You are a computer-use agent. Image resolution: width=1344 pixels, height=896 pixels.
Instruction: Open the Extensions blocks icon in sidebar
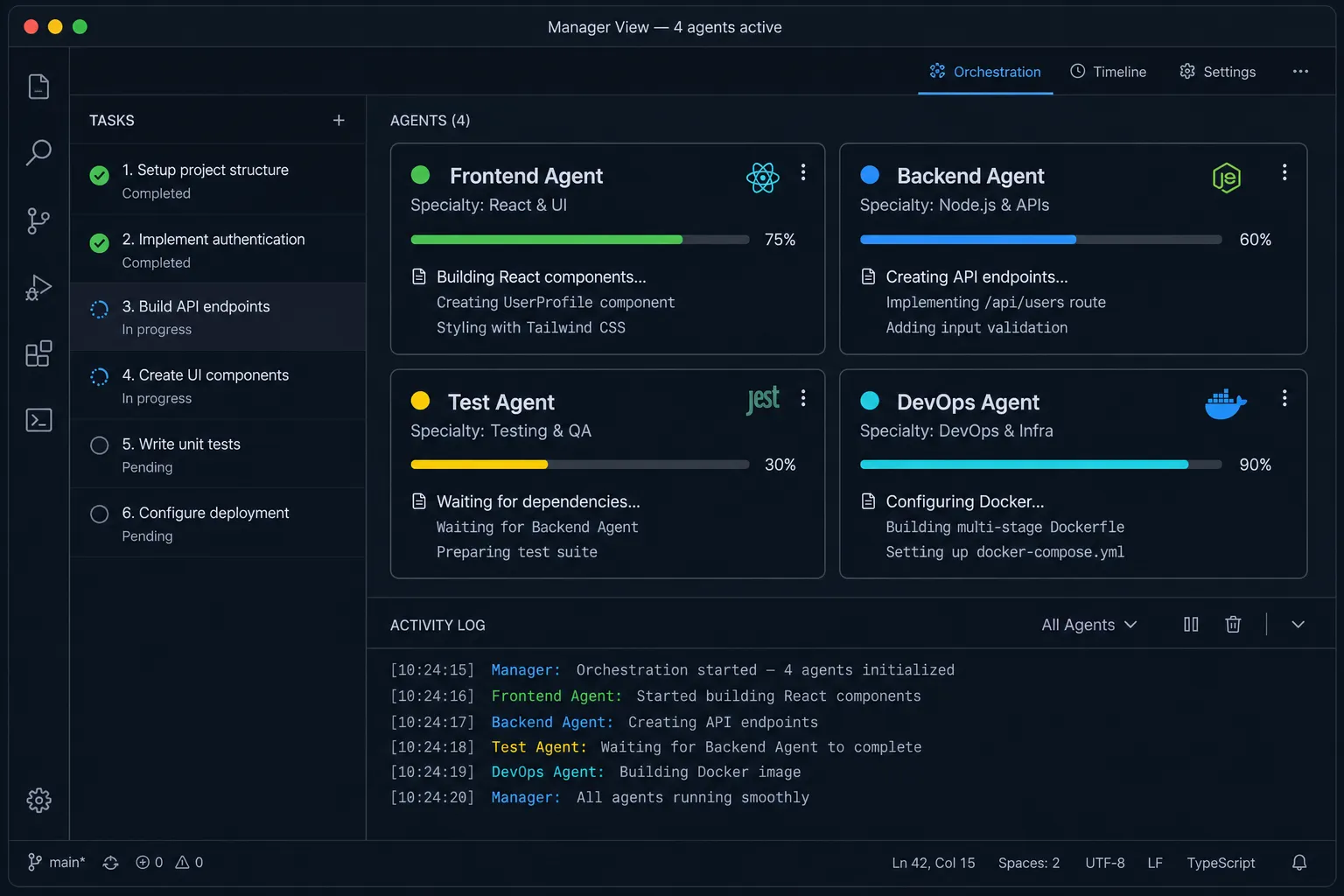point(38,353)
